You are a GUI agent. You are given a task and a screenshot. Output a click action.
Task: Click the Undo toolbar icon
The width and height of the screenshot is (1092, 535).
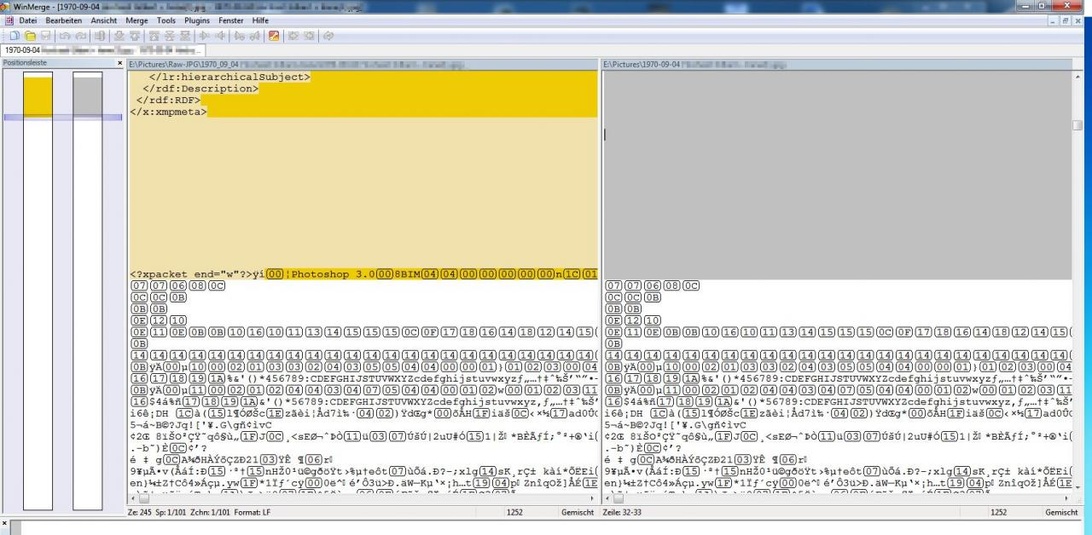pos(65,36)
